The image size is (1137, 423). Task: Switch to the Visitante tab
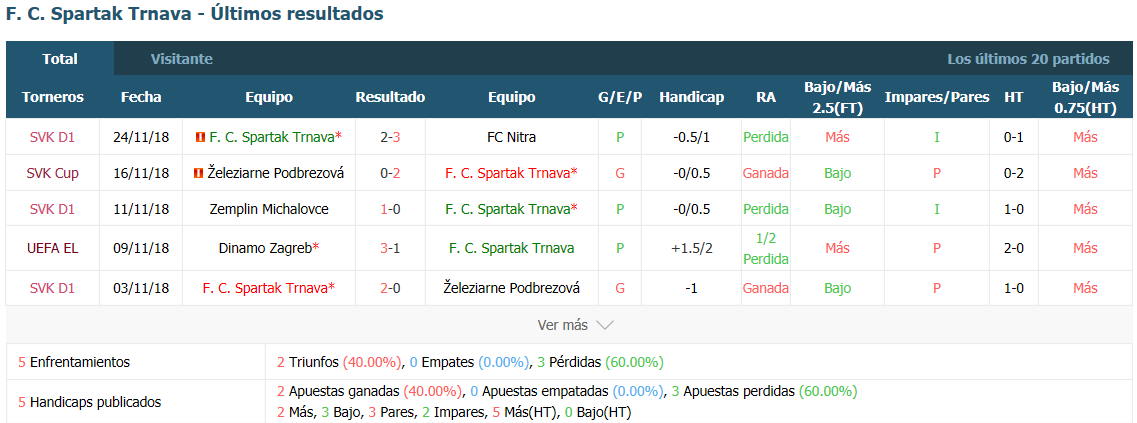(182, 59)
